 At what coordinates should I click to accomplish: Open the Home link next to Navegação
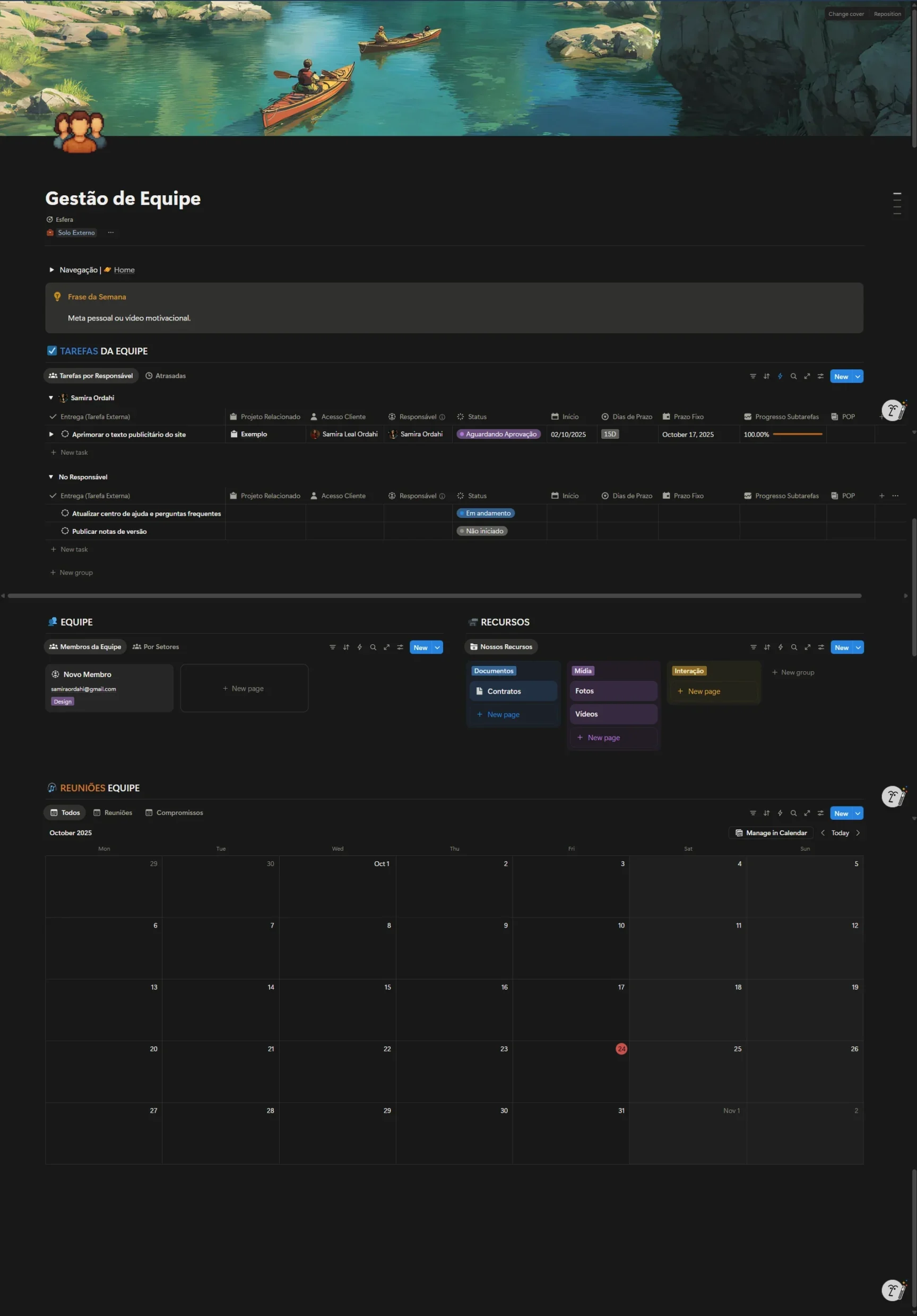pos(124,270)
